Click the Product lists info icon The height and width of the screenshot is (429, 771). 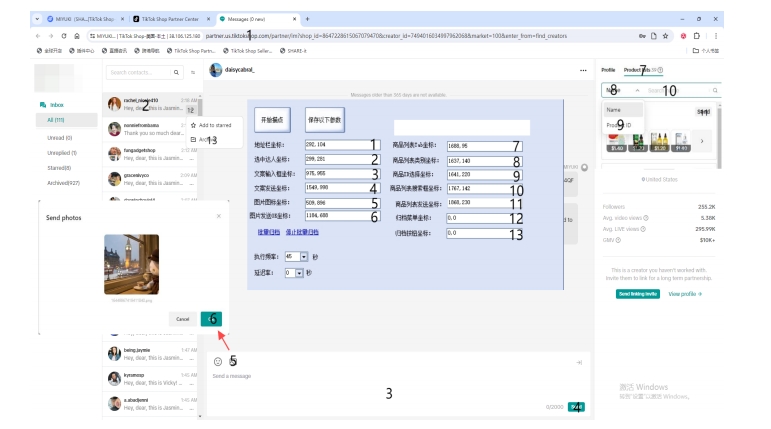(660, 70)
